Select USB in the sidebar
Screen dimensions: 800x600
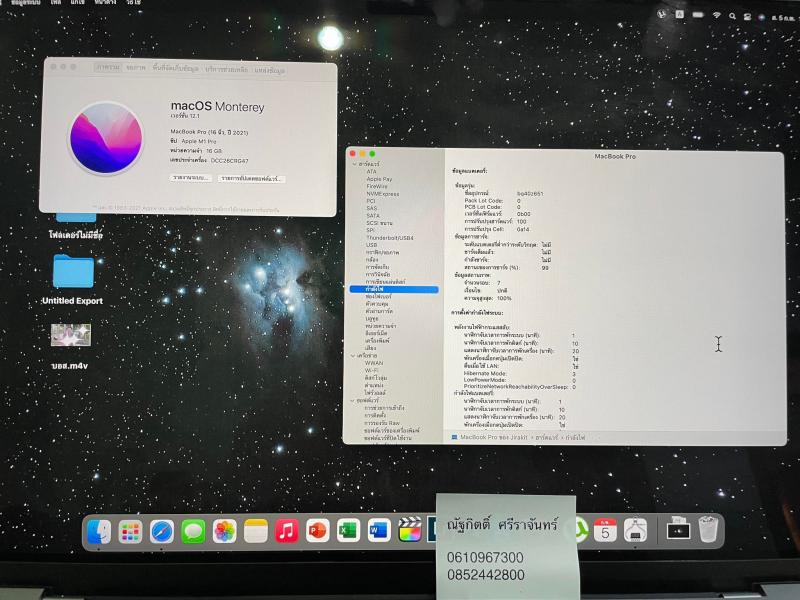click(371, 245)
